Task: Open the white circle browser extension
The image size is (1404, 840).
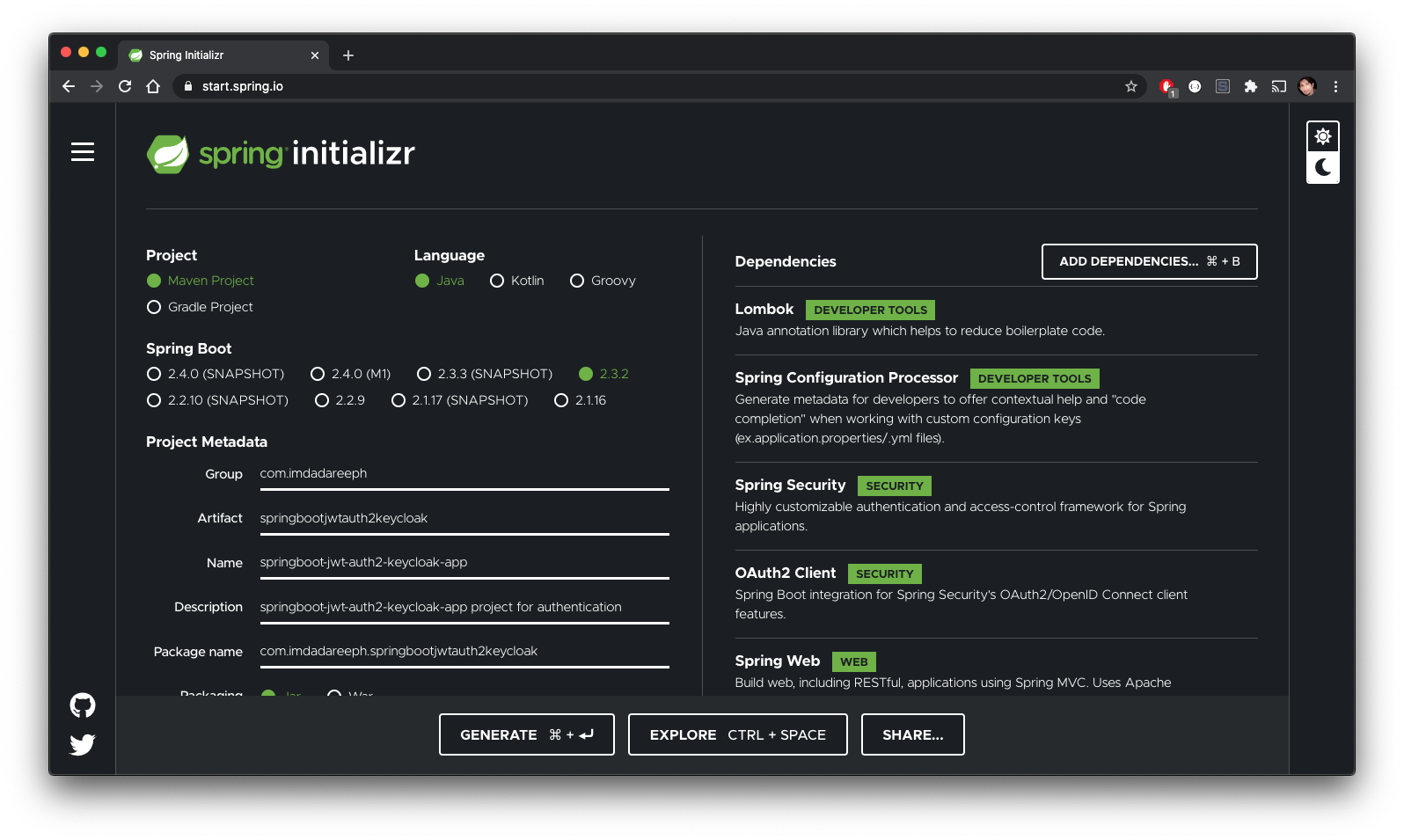Action: click(x=1195, y=86)
